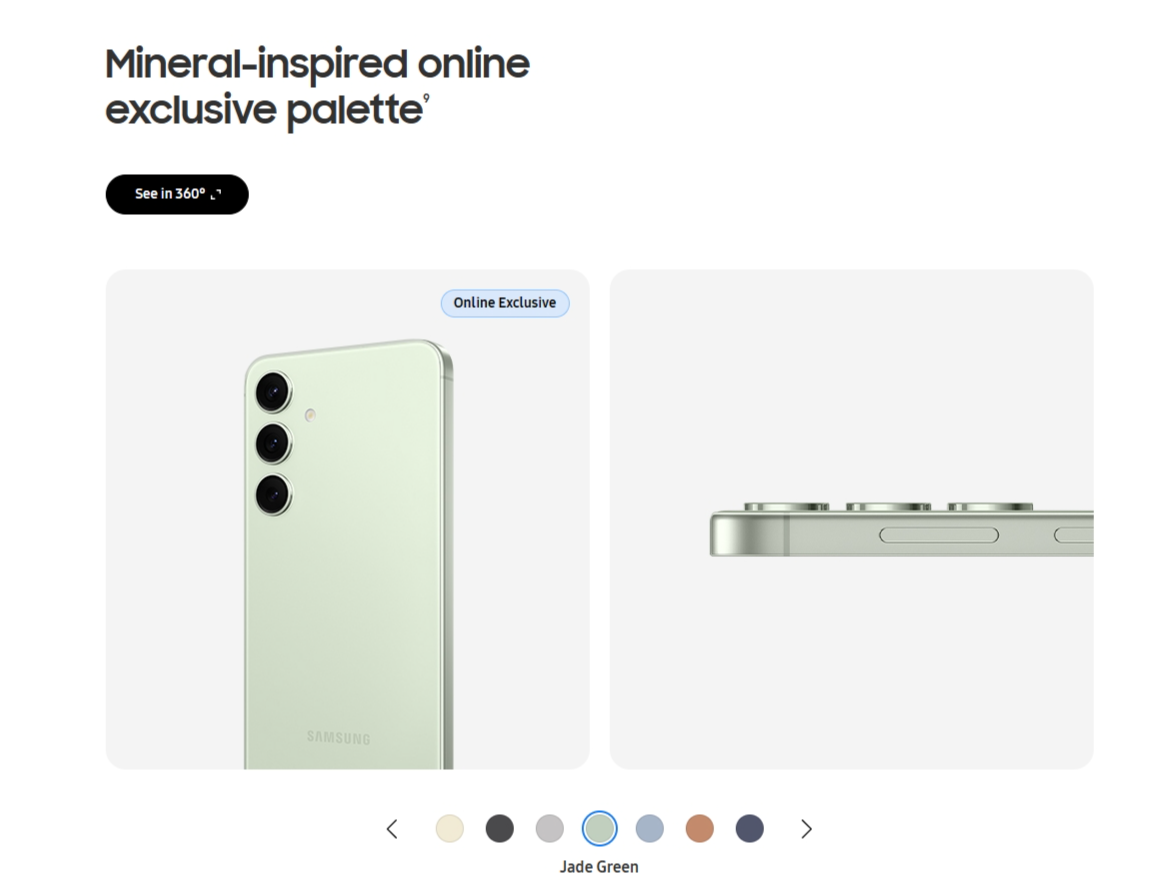Viewport: 1158px width, 880px height.
Task: Select the Jade Green color swatch
Action: [600, 828]
